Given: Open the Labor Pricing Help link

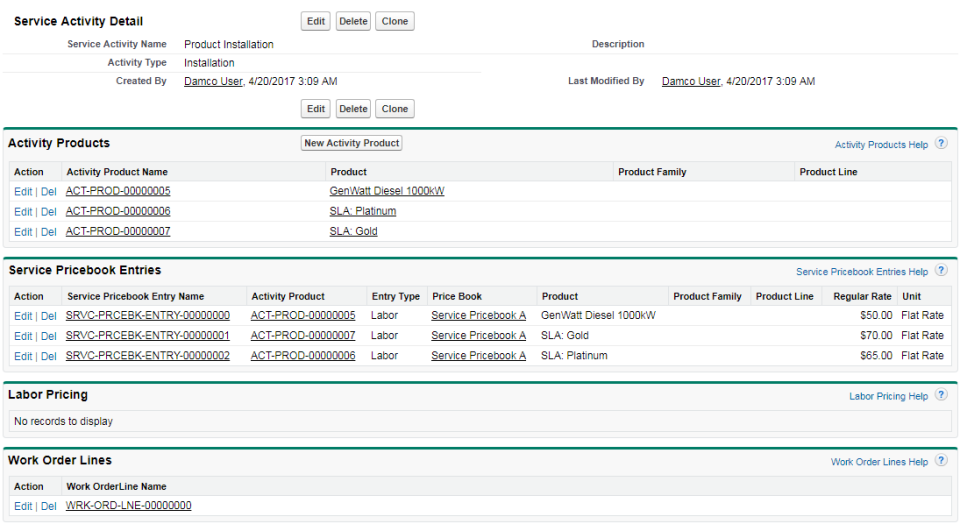Looking at the screenshot, I should [x=888, y=397].
